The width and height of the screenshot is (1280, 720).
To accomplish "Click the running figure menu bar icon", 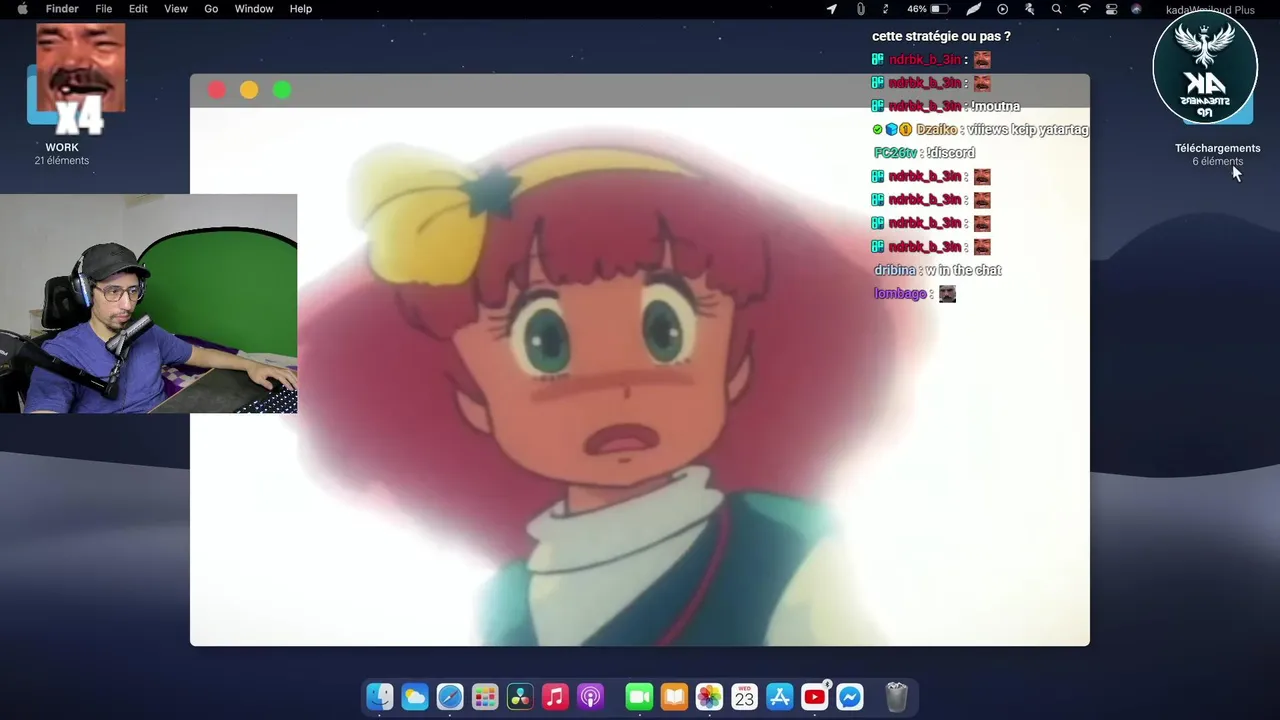I will click(1030, 9).
